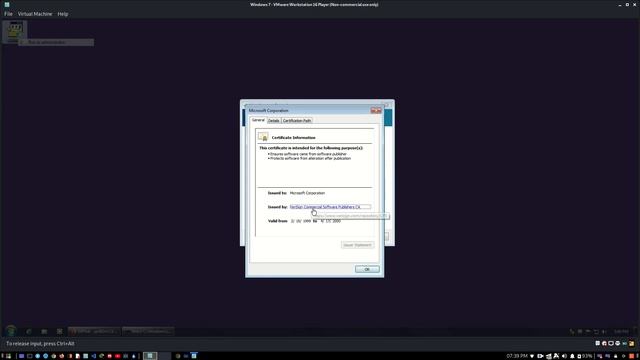
Task: Open the VMware File menu
Action: click(8, 14)
